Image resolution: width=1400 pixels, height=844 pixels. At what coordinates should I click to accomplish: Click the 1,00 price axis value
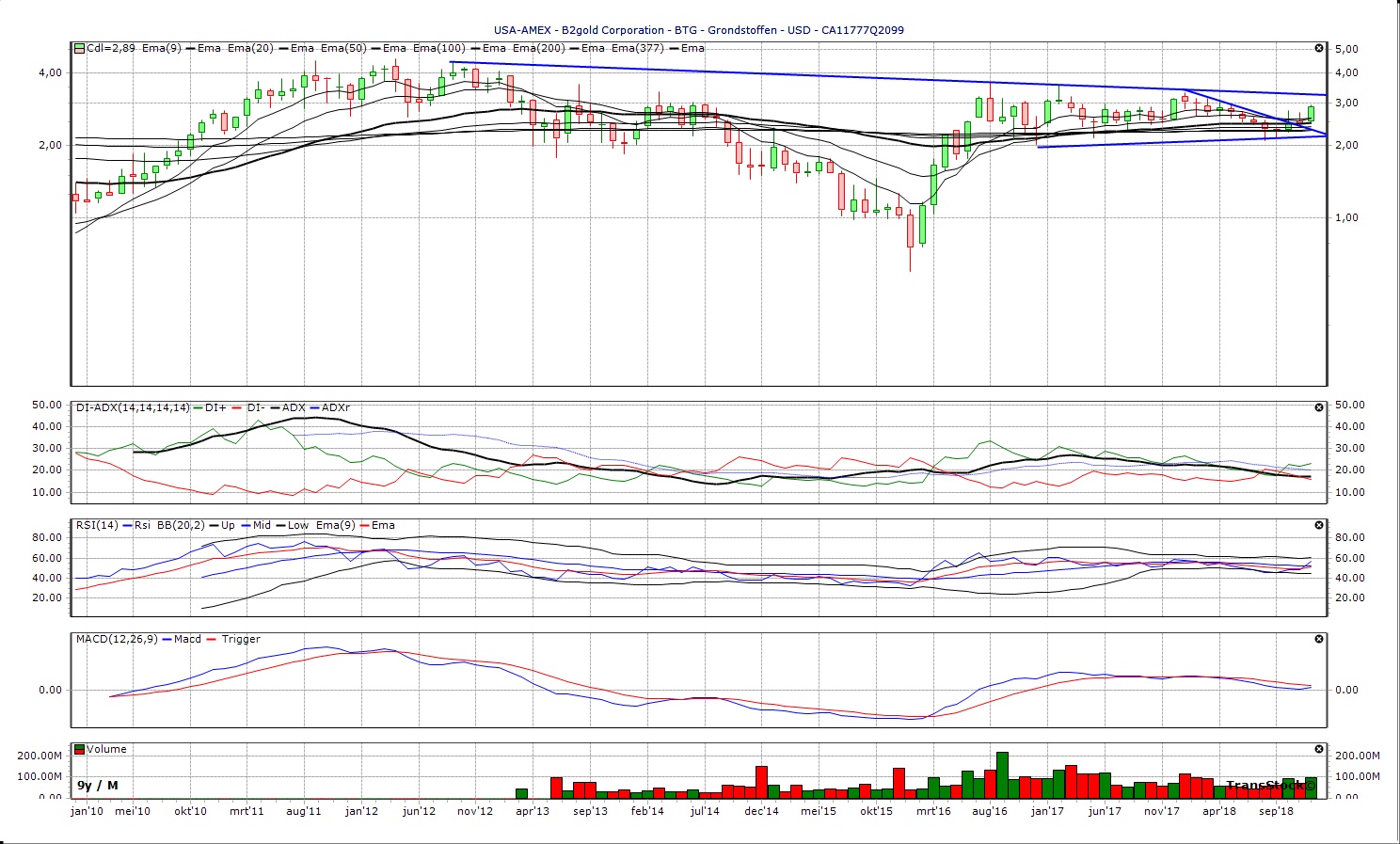(x=1347, y=217)
